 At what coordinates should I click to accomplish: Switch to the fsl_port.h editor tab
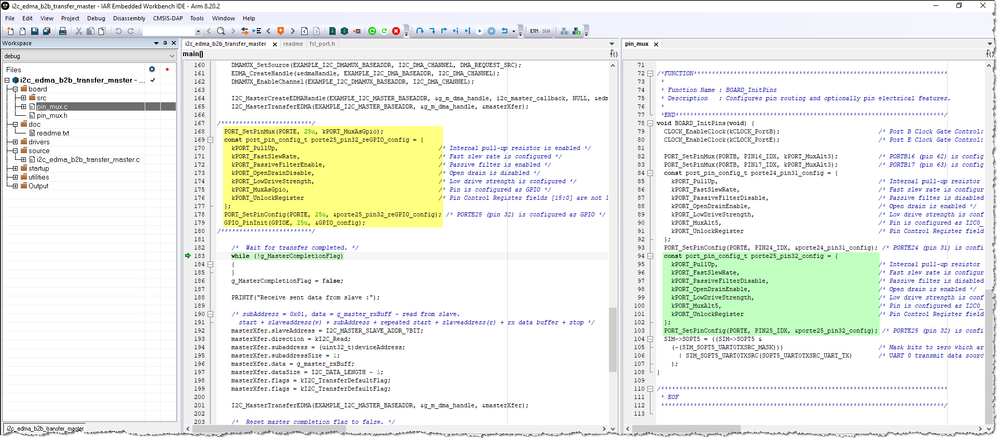(x=324, y=44)
